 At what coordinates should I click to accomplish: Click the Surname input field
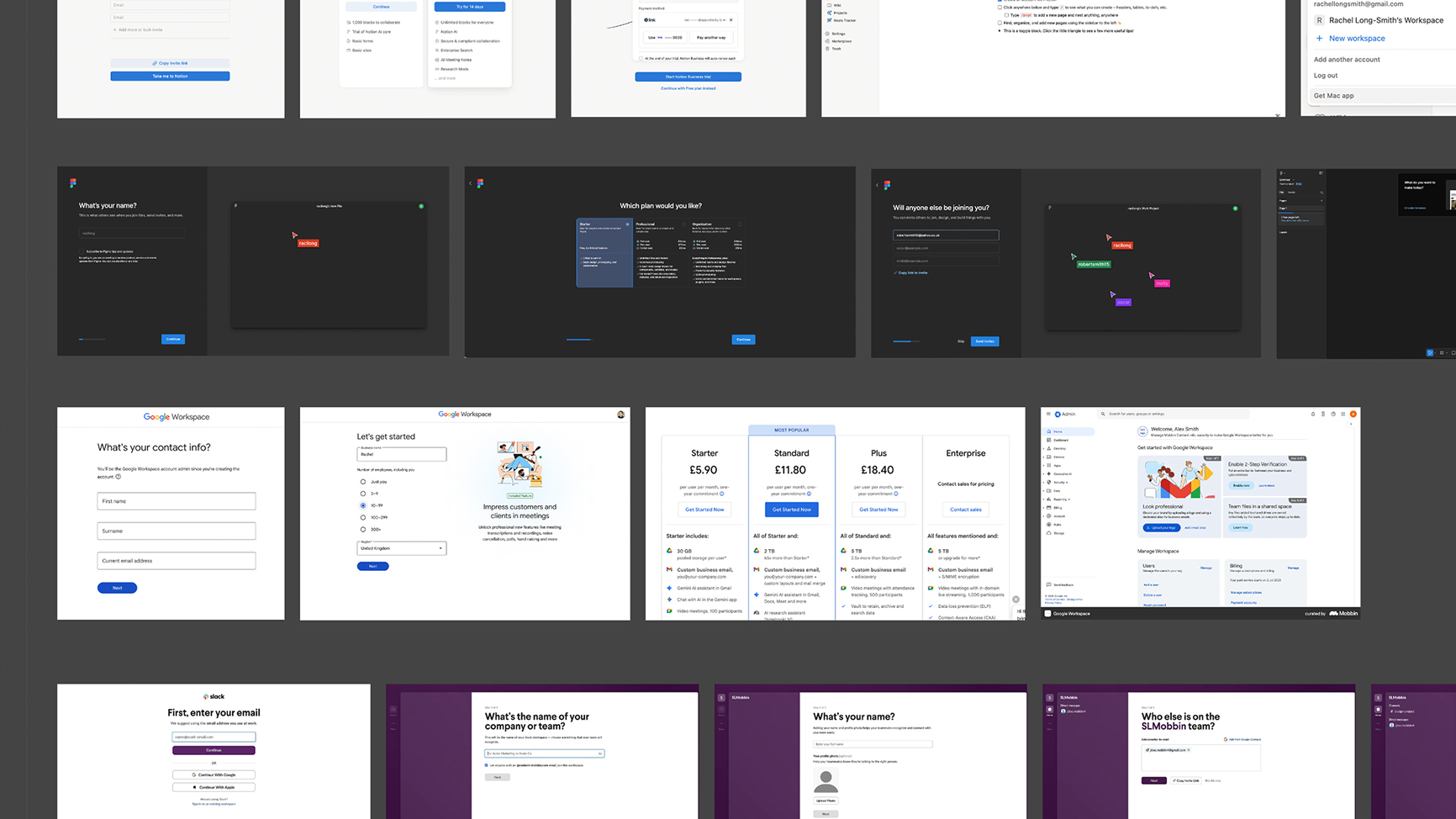pos(177,531)
